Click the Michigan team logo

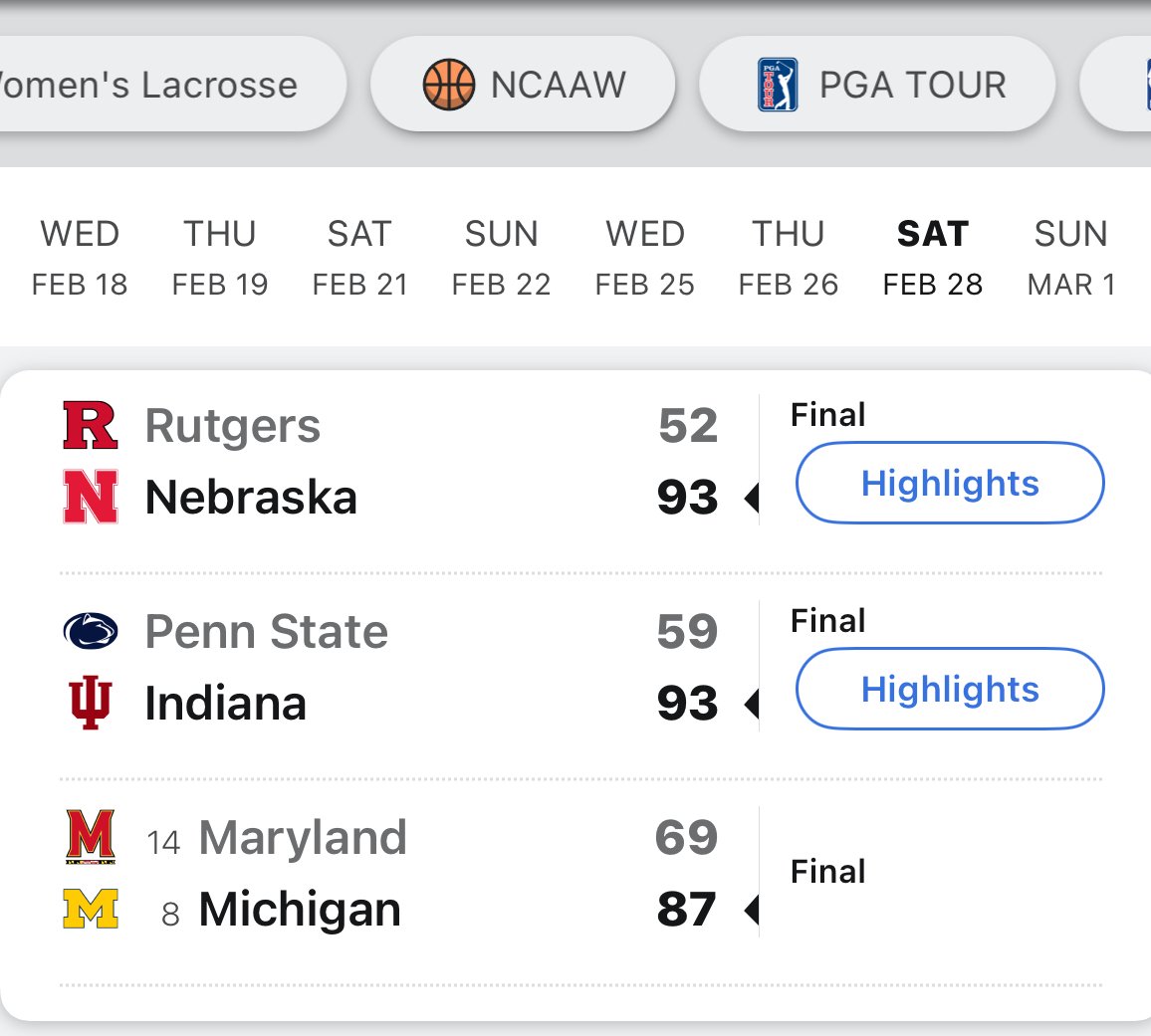tap(91, 909)
